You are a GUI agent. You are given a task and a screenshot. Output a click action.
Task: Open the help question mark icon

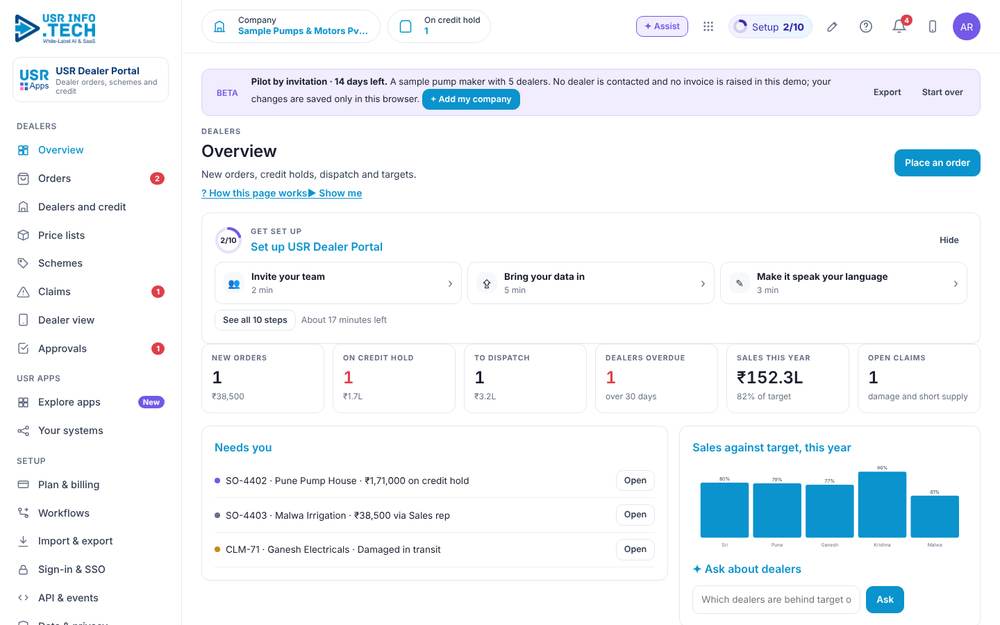tap(865, 27)
